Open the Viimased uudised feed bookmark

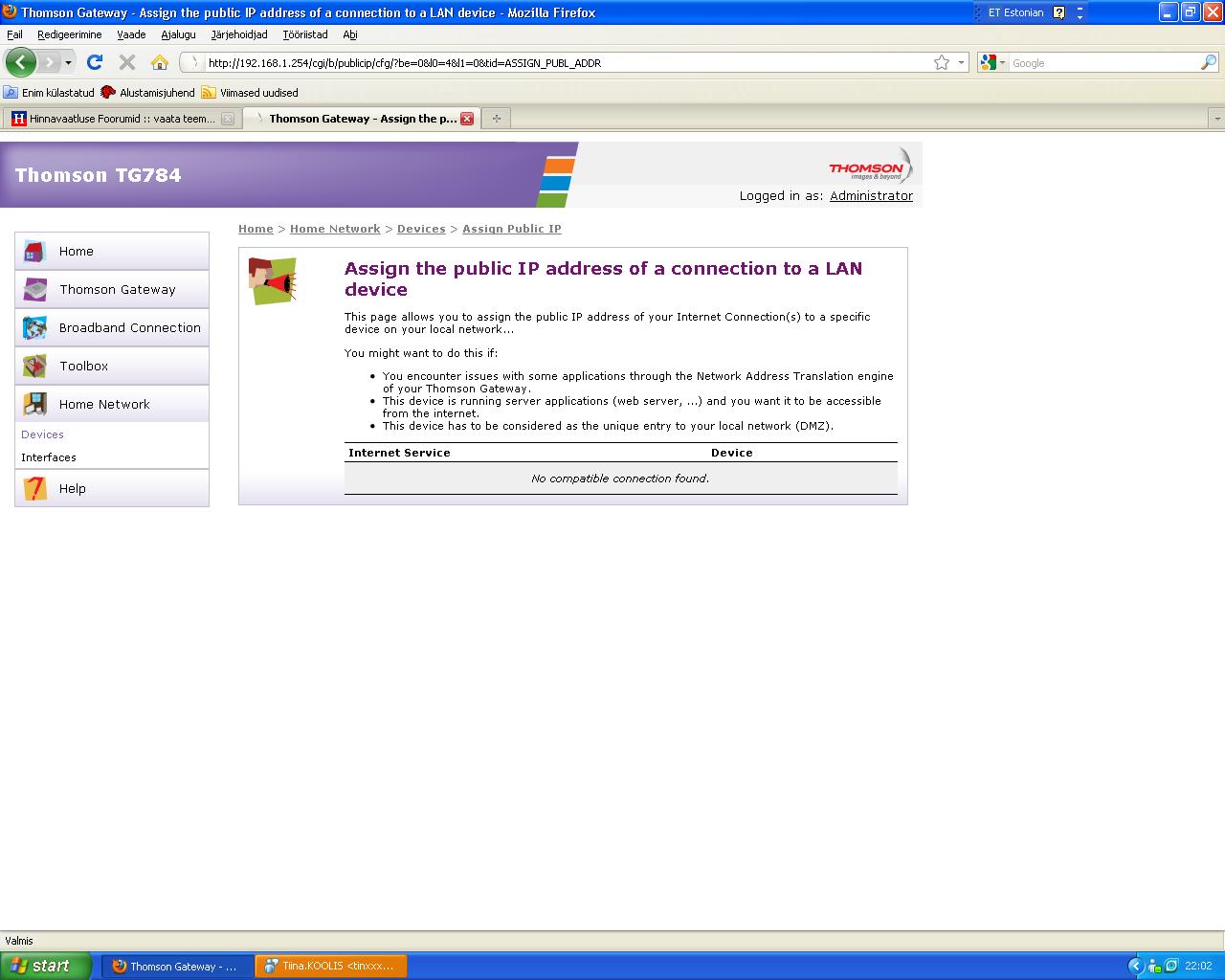pyautogui.click(x=250, y=93)
